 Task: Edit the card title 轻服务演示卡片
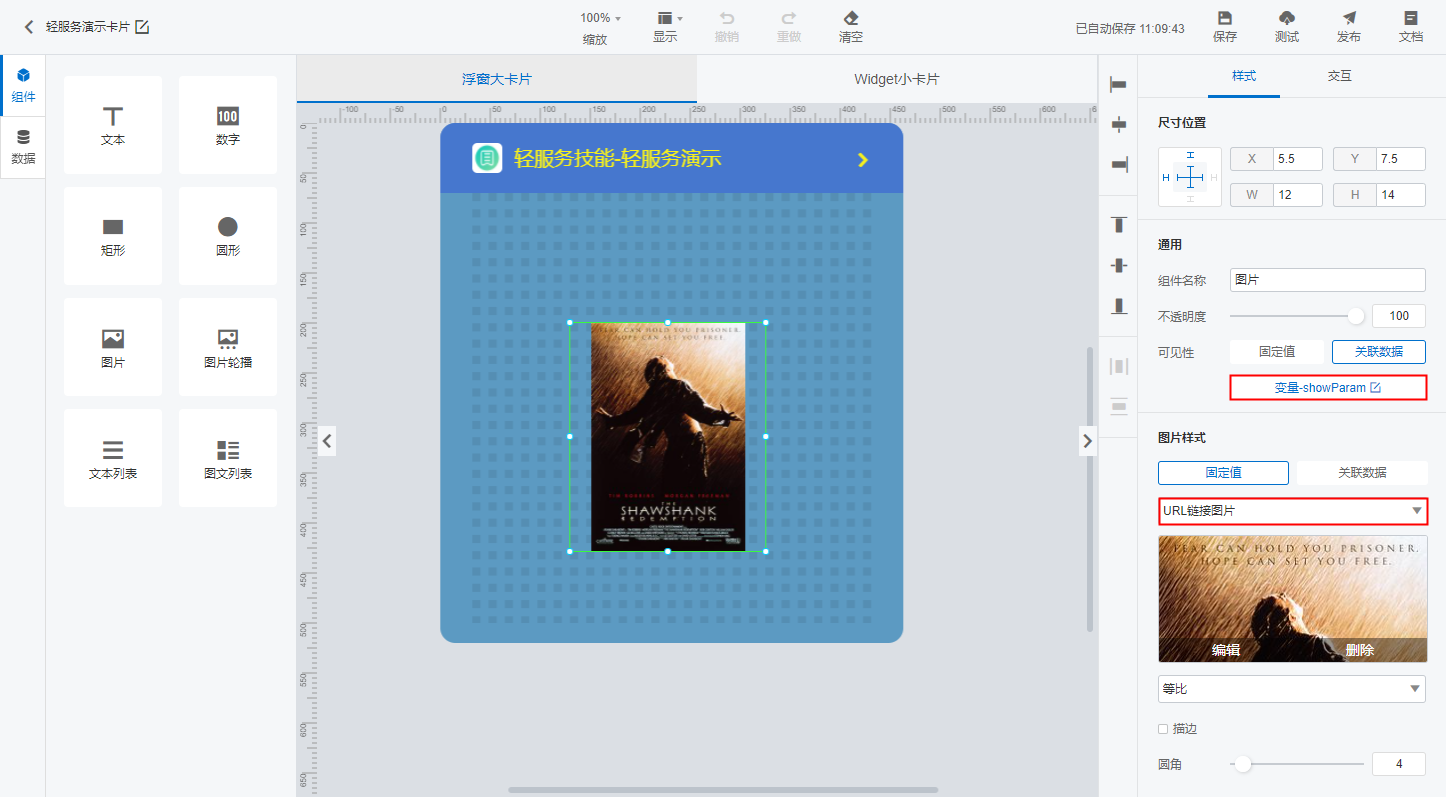tap(142, 27)
